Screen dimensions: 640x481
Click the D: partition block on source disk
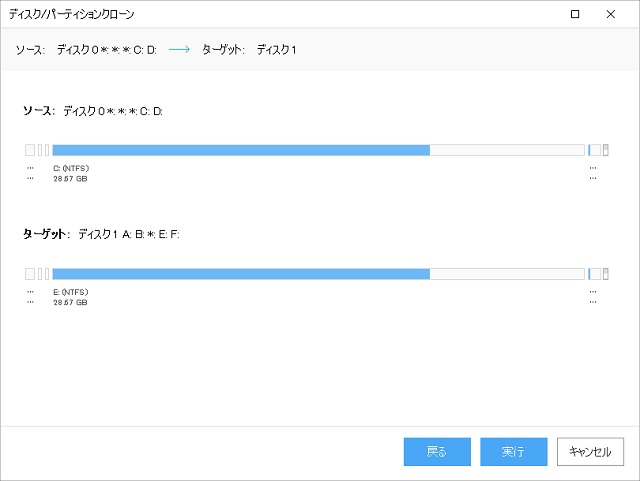pos(594,150)
